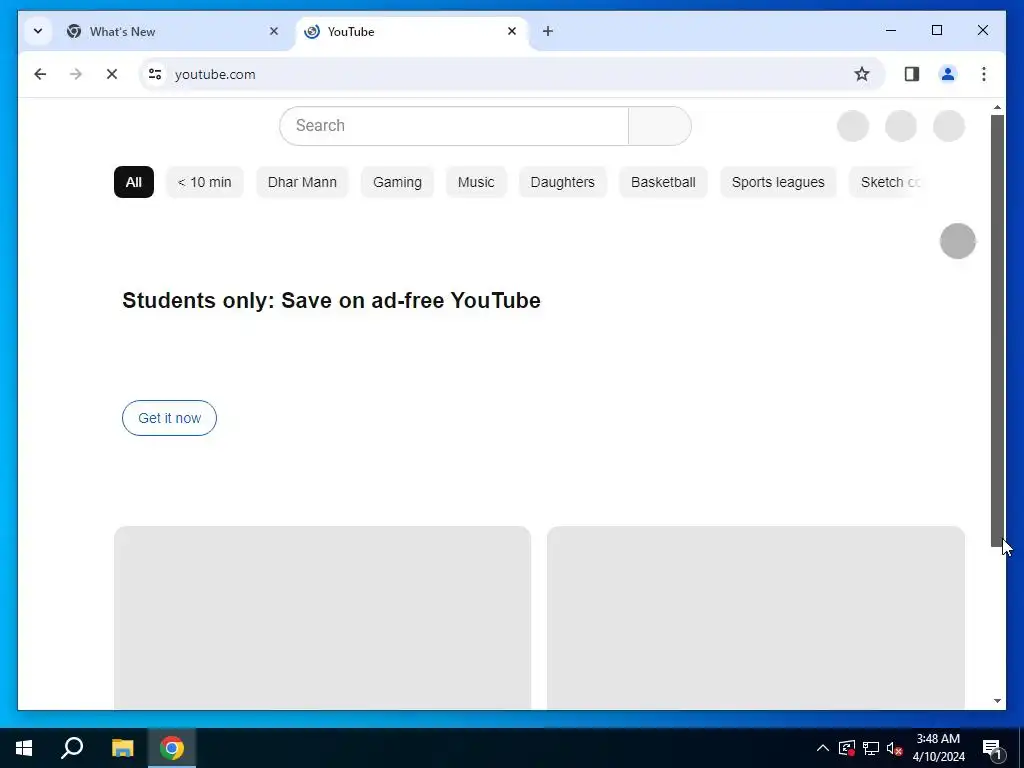The image size is (1024, 768).
Task: Open the first loading video thumbnail
Action: (x=323, y=617)
